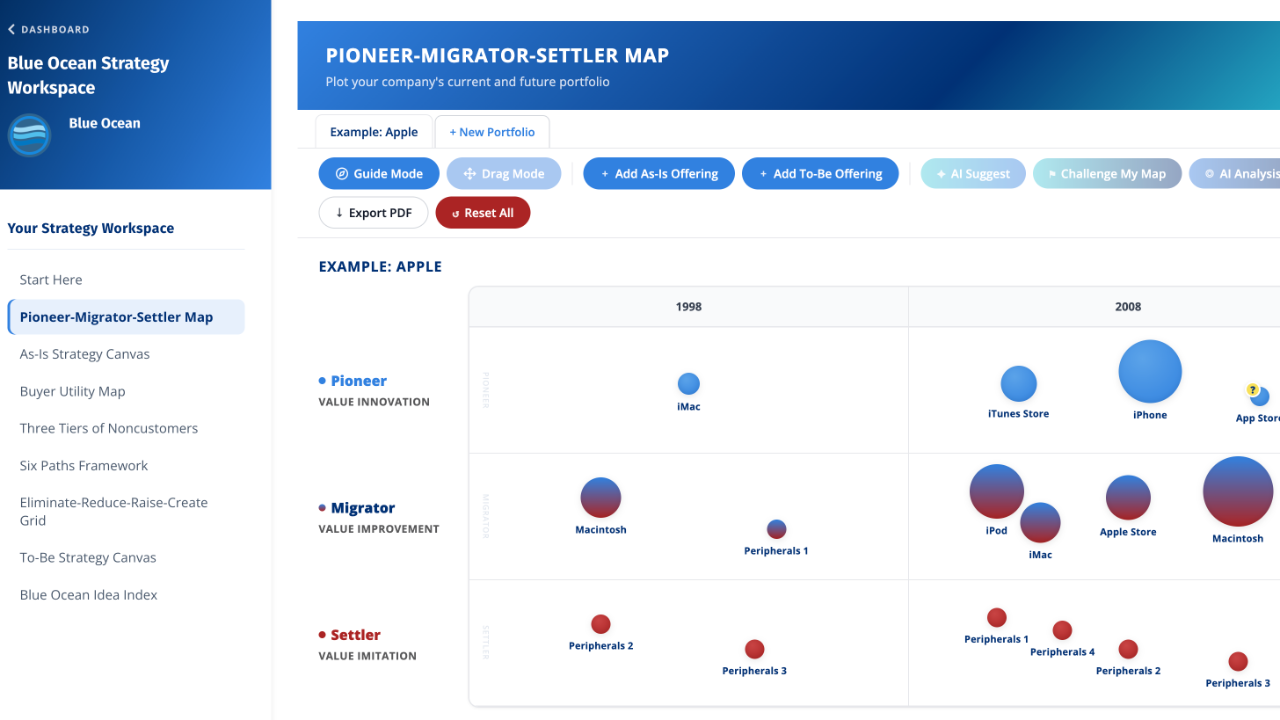Image resolution: width=1280 pixels, height=720 pixels.
Task: Select the iMac bubble under 2008
Action: click(1040, 523)
